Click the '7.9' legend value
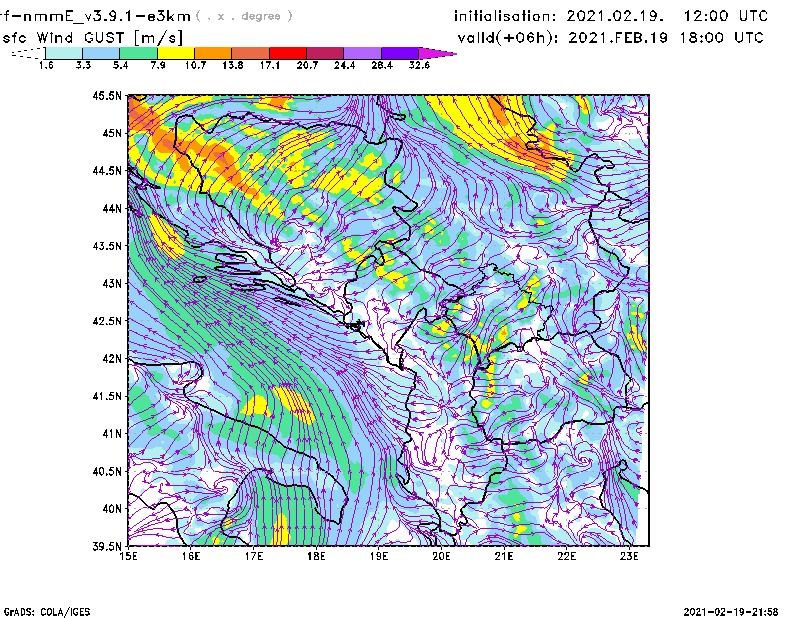 (158, 65)
